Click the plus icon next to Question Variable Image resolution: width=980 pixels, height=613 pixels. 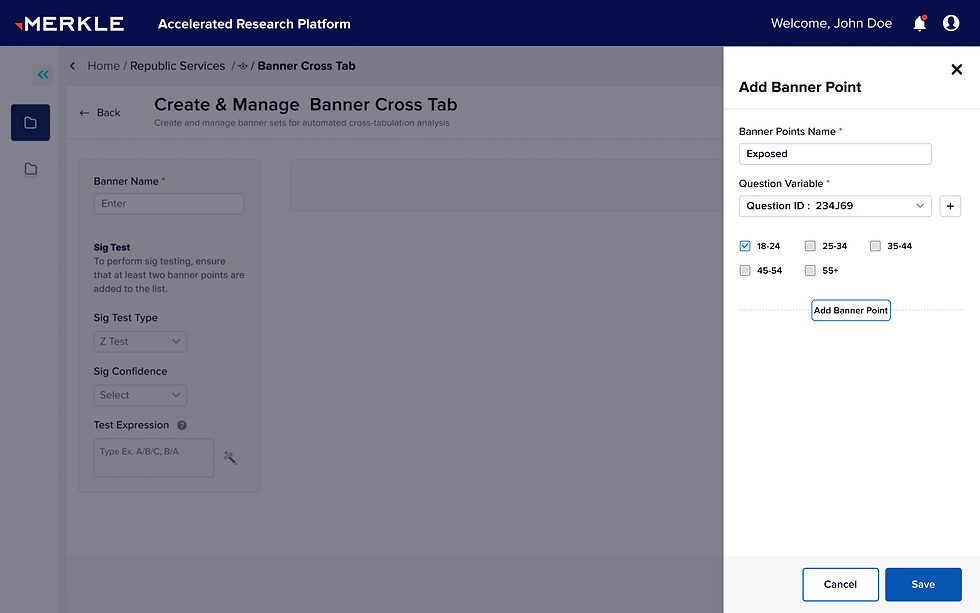click(x=950, y=206)
